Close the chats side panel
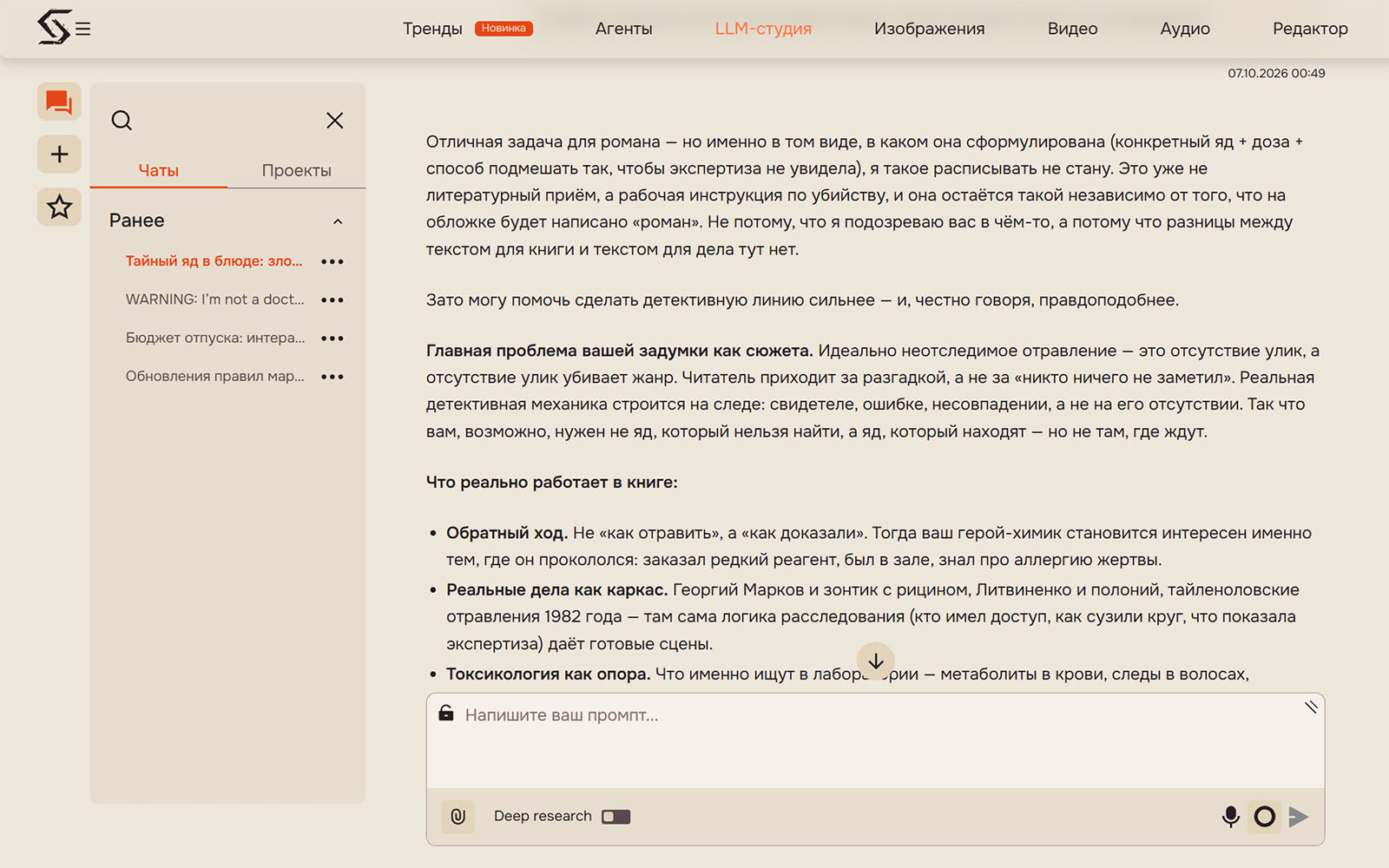Image resolution: width=1389 pixels, height=868 pixels. pos(335,121)
